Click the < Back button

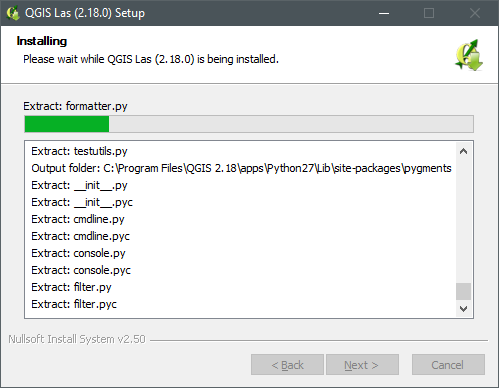tap(287, 365)
